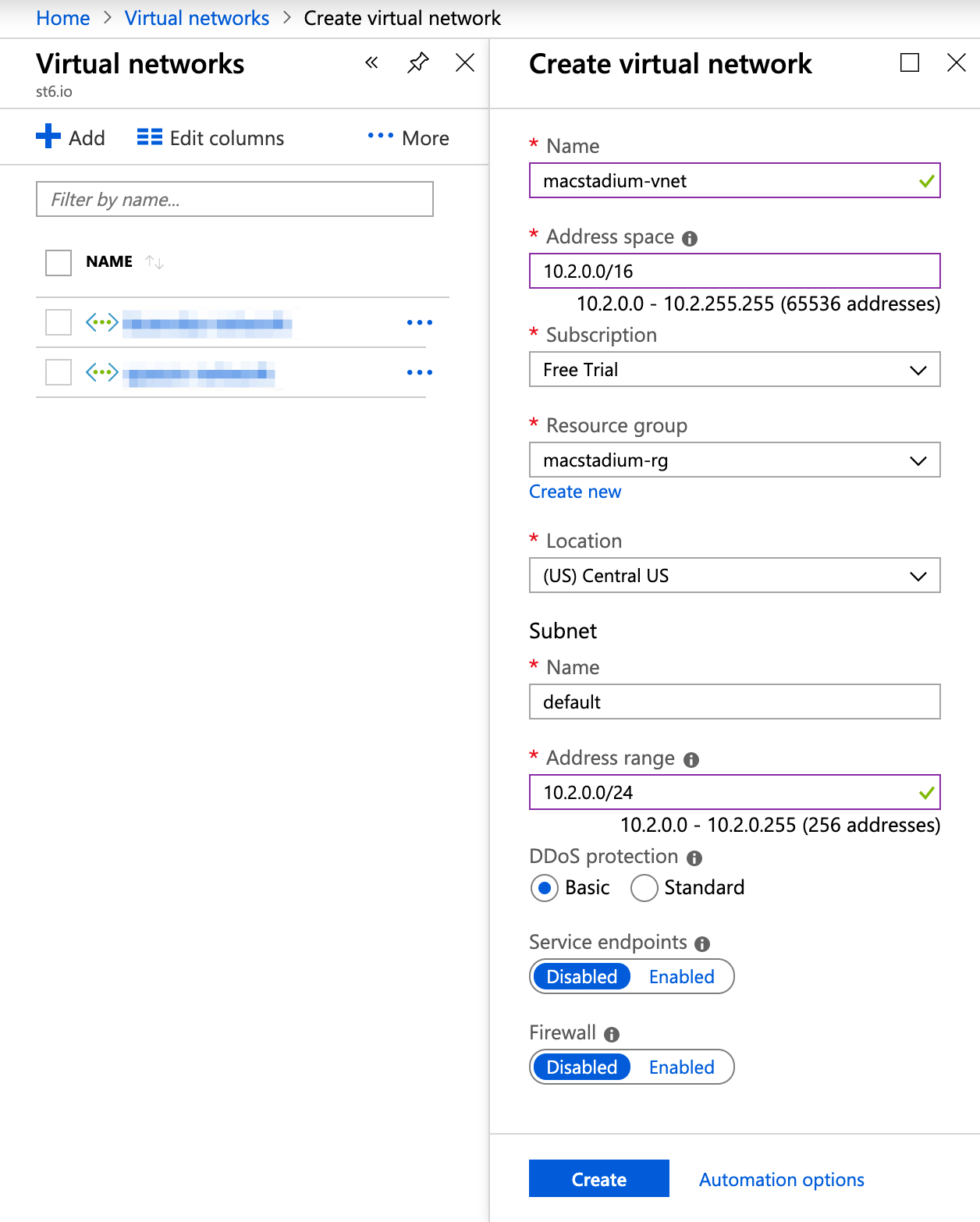This screenshot has width=980, height=1222.
Task: Open the Subscription dropdown
Action: [x=920, y=370]
